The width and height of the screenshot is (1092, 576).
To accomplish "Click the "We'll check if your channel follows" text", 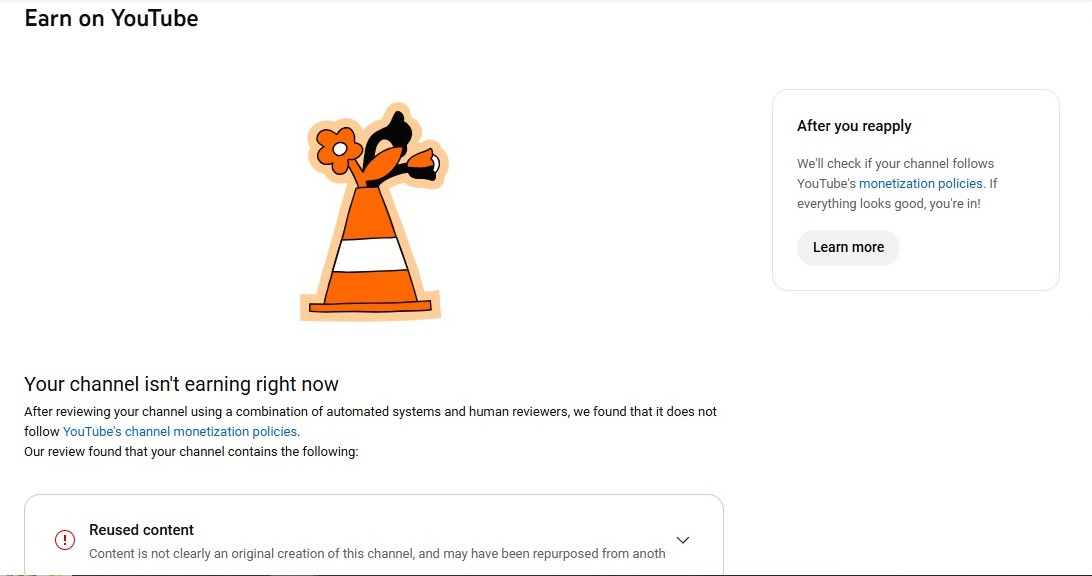I will click(896, 164).
